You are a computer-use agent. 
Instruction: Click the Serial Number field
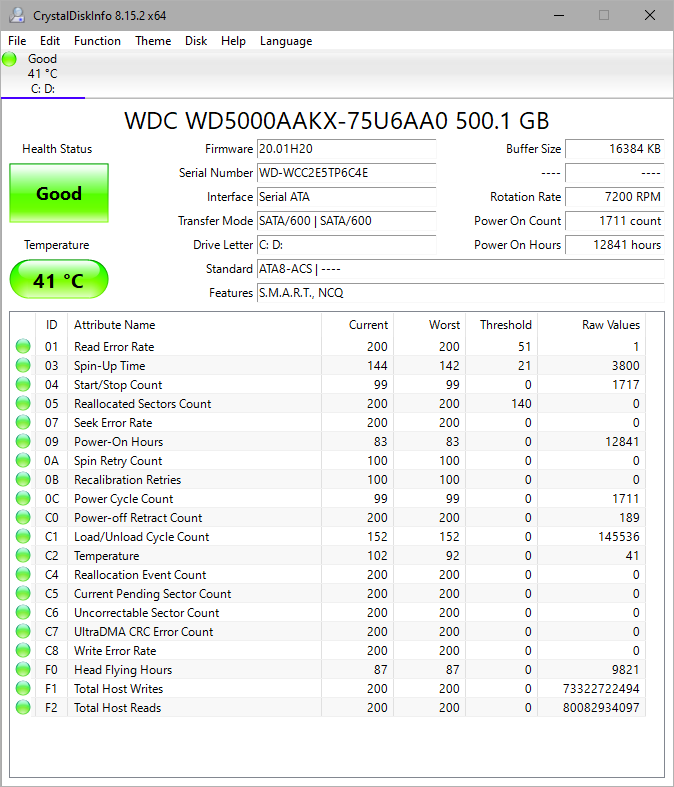(346, 173)
